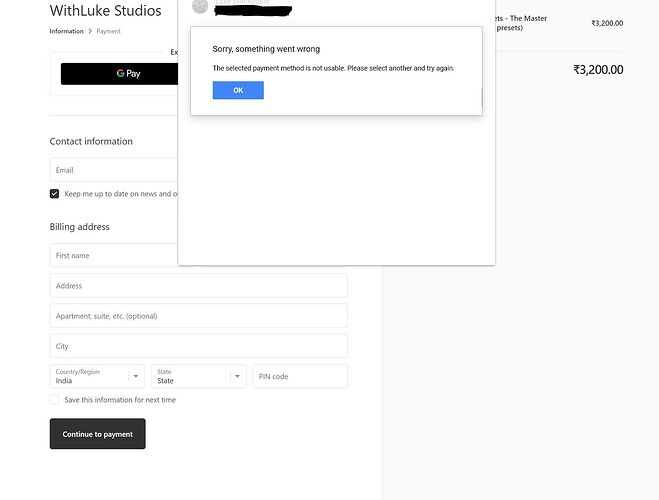
Task: Click the account avatar in the popup
Action: coord(200,7)
